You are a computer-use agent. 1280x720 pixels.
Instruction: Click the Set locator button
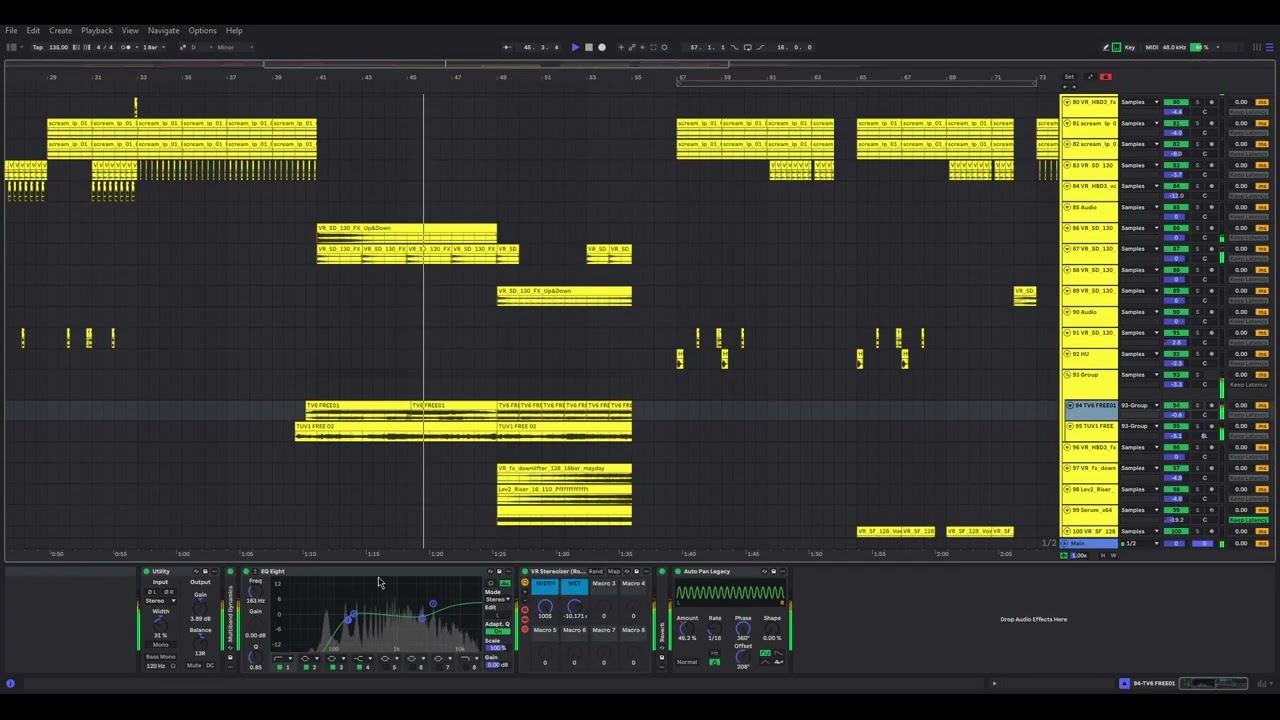click(x=1069, y=77)
